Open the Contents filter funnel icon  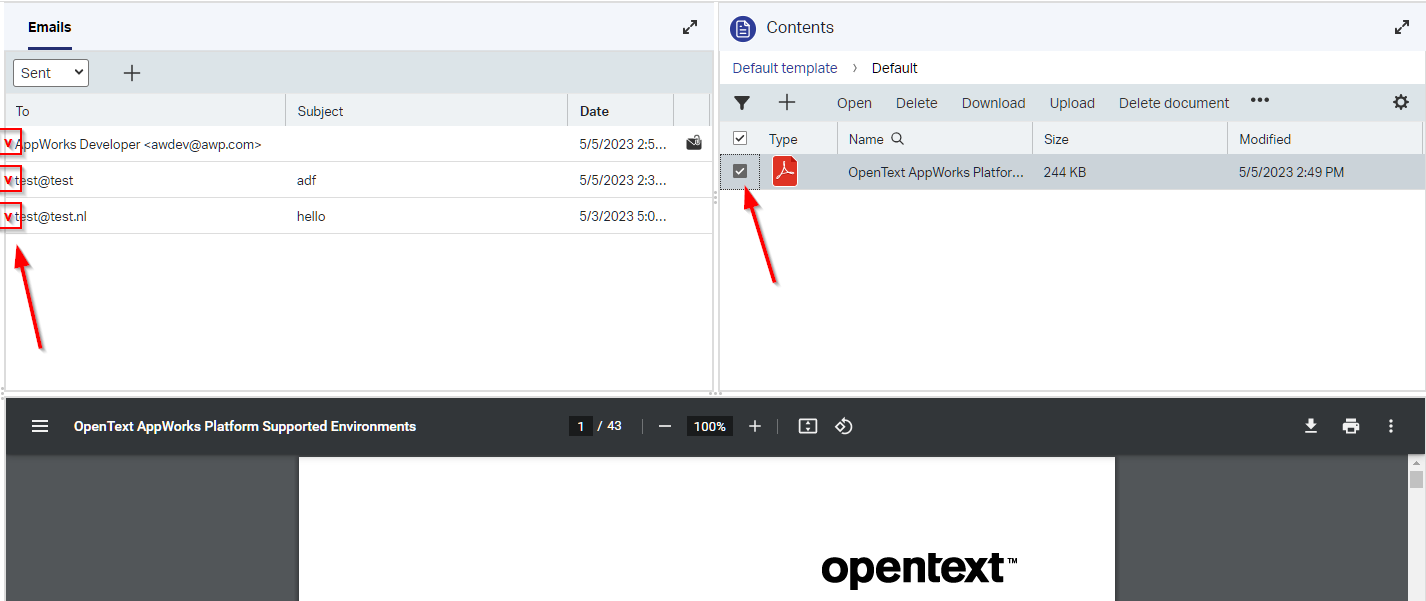click(x=742, y=103)
